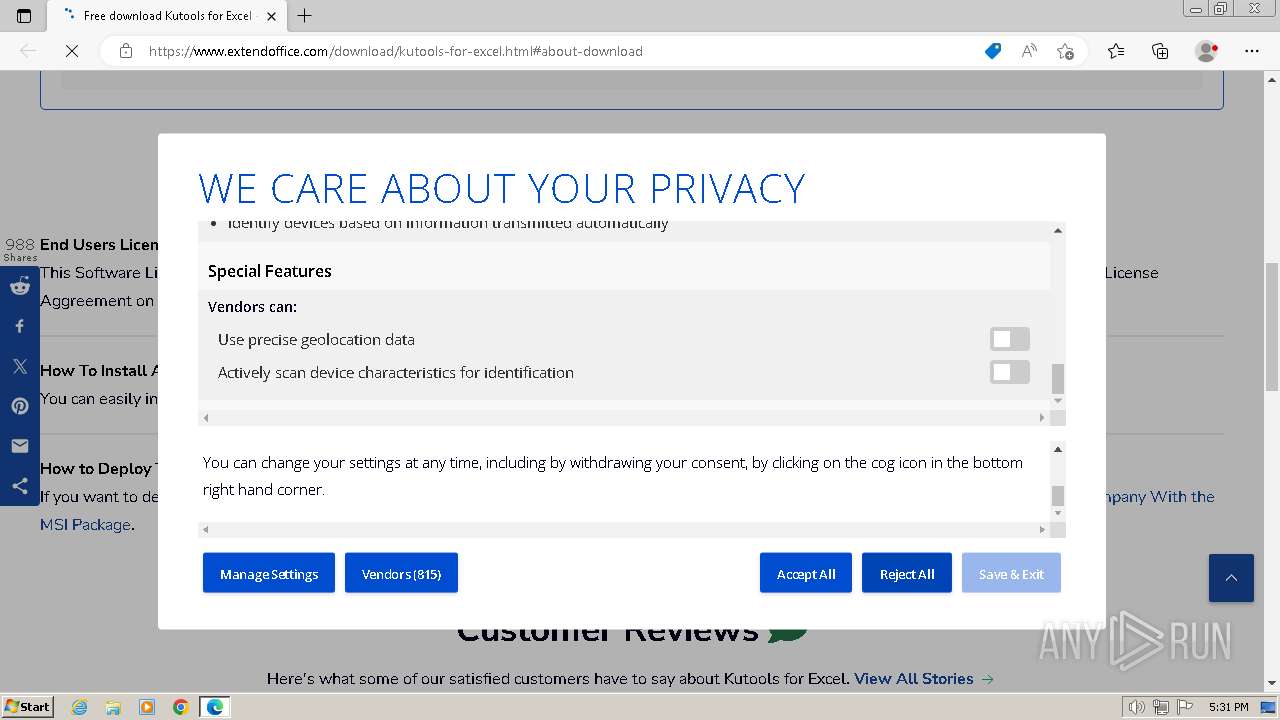The width and height of the screenshot is (1280, 720).
Task: Open volume control in system tray
Action: (1136, 707)
